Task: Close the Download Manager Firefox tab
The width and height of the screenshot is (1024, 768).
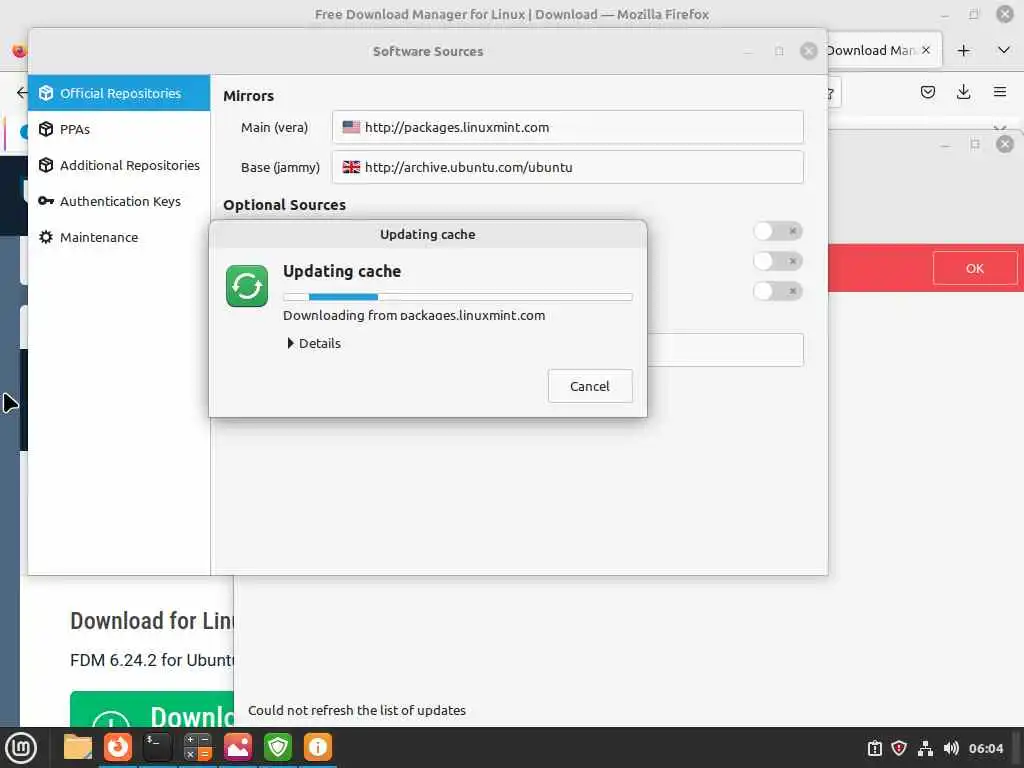Action: pyautogui.click(x=926, y=50)
